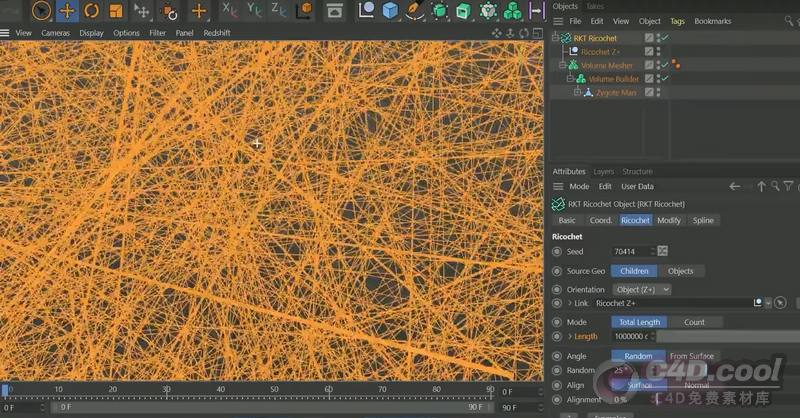
Task: Toggle Ricochet Z+ visibility dots
Action: pyautogui.click(x=658, y=52)
